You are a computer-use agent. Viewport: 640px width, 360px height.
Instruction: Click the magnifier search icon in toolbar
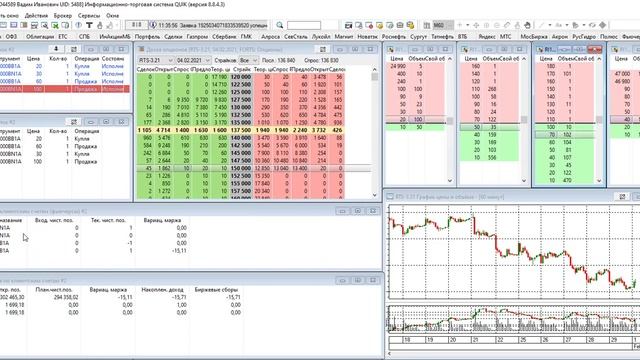tap(280, 25)
